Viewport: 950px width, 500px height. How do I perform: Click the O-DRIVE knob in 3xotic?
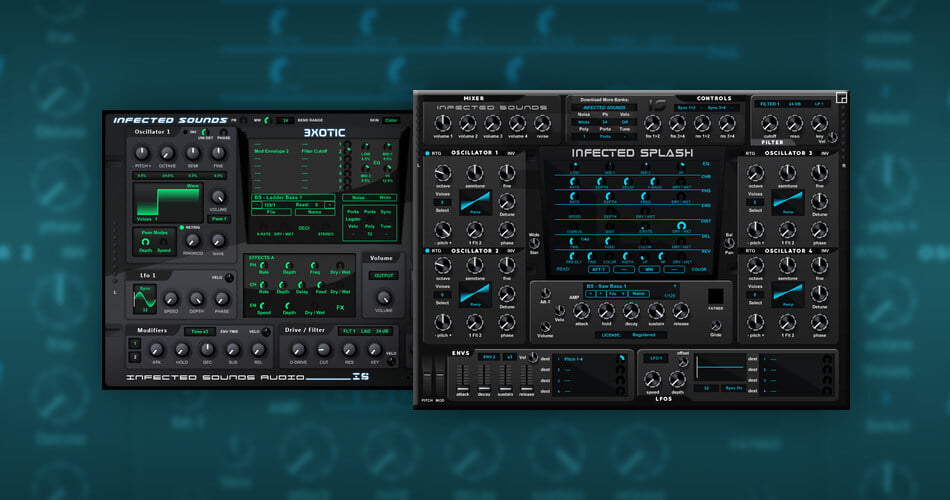pyautogui.click(x=298, y=350)
